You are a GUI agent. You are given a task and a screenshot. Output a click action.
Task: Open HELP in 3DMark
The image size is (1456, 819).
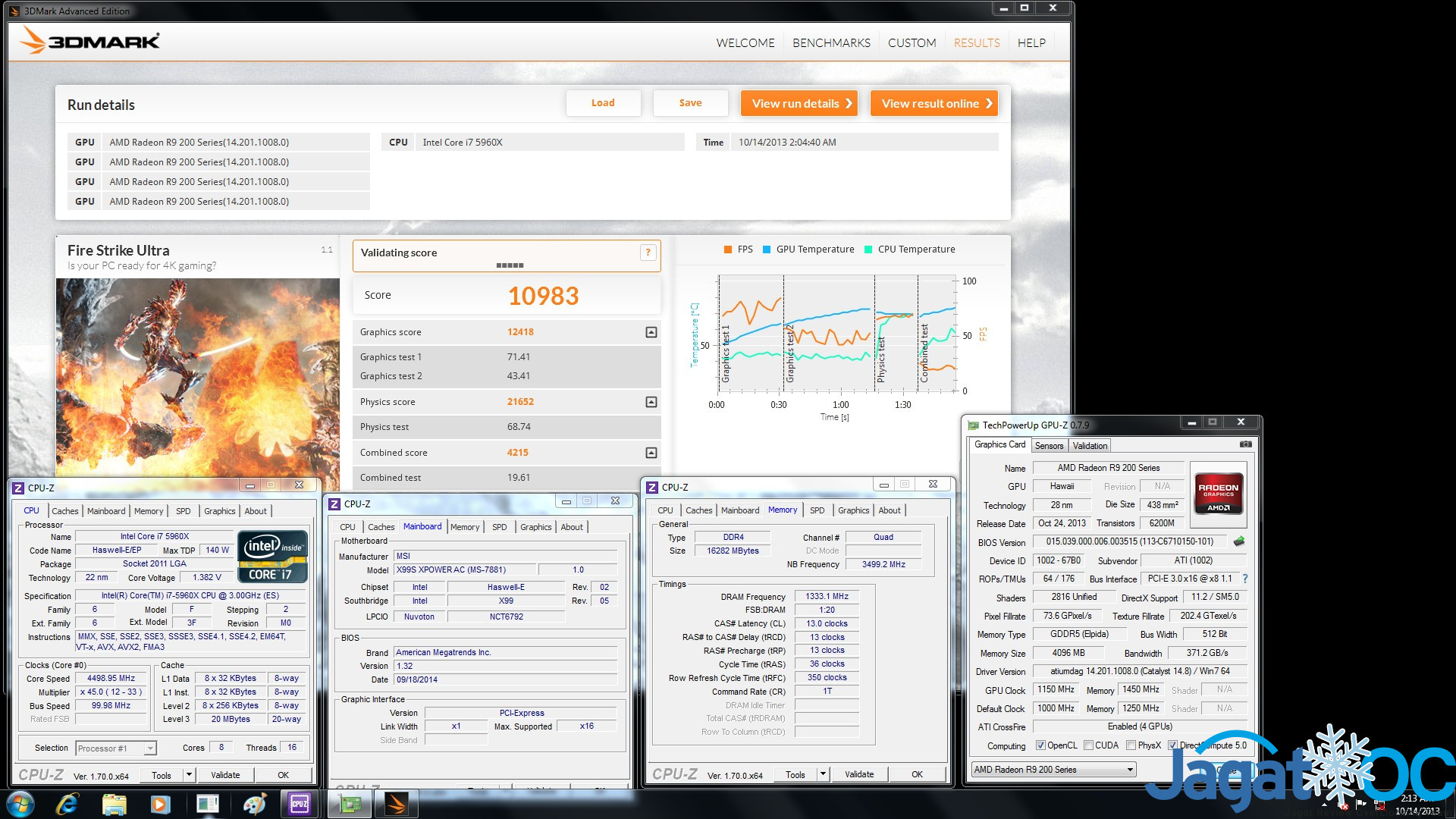point(1031,43)
